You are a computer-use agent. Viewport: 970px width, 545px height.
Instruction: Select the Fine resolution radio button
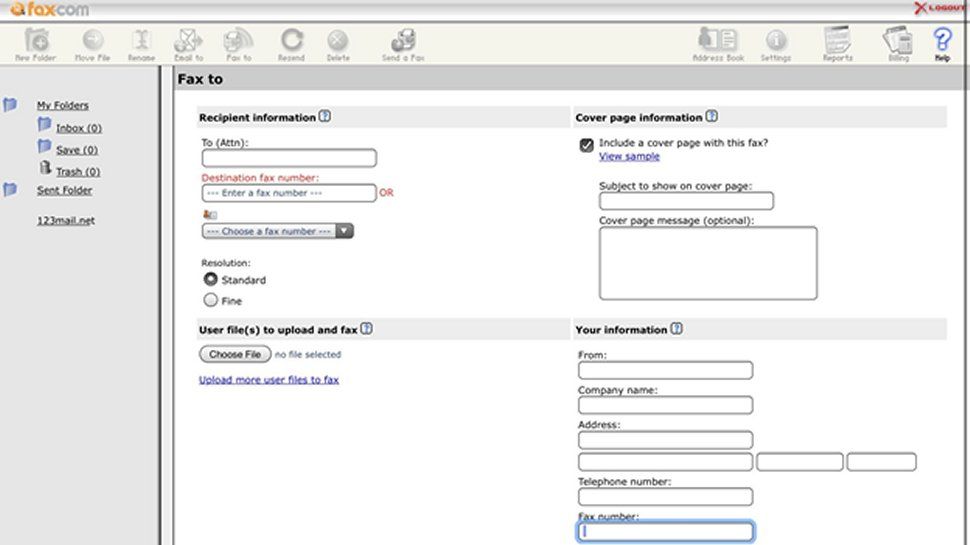pyautogui.click(x=211, y=300)
